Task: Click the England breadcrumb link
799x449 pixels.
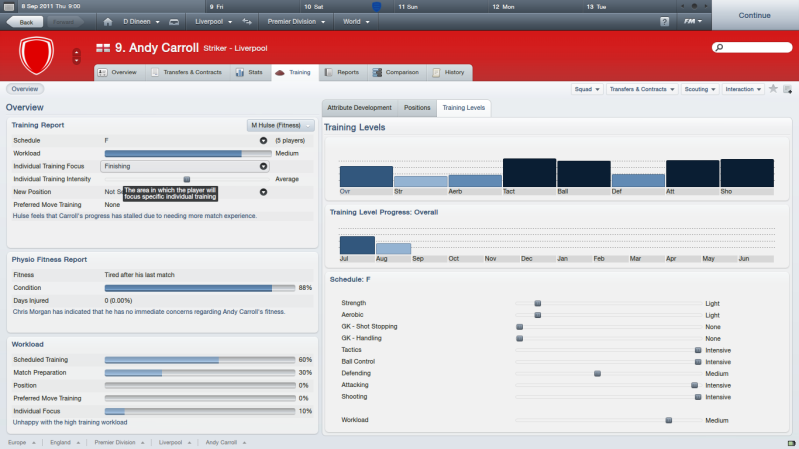Action: pos(61,442)
